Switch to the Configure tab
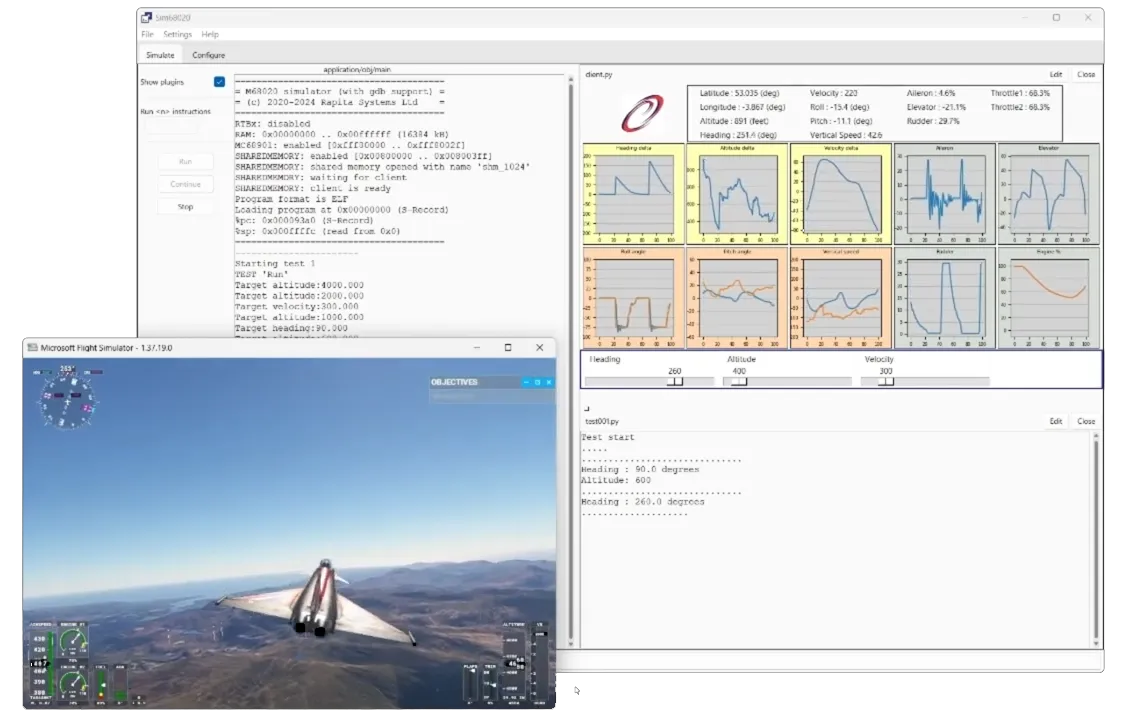Viewport: 1122px width, 720px height. [x=208, y=55]
